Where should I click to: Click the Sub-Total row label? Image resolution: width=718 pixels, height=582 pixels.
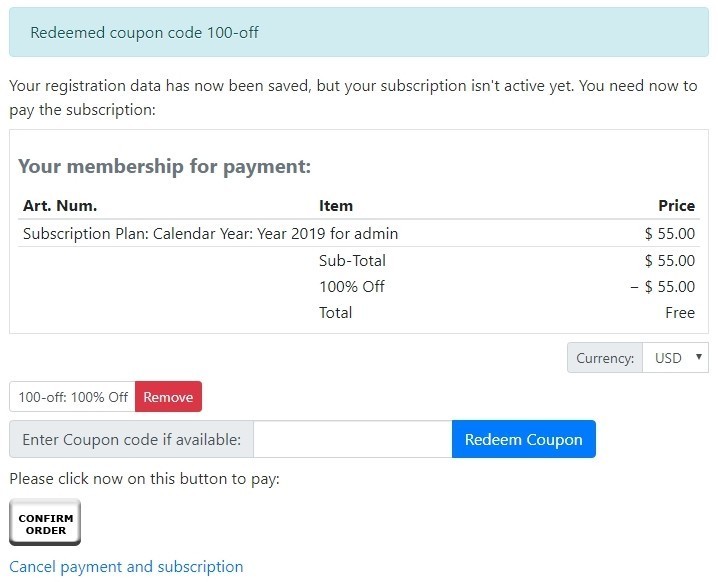click(352, 261)
